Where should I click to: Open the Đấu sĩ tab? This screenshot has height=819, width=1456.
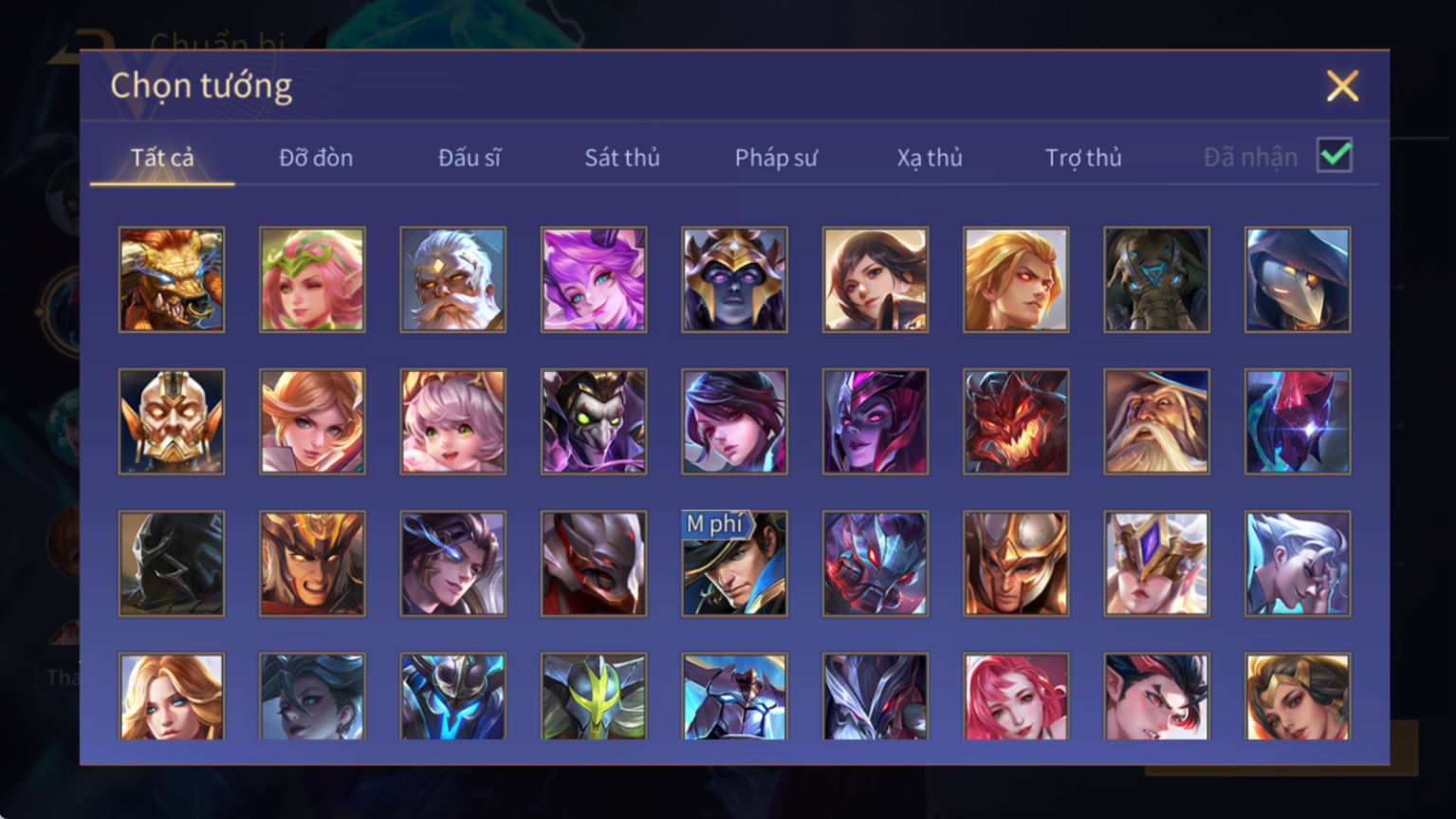point(470,158)
